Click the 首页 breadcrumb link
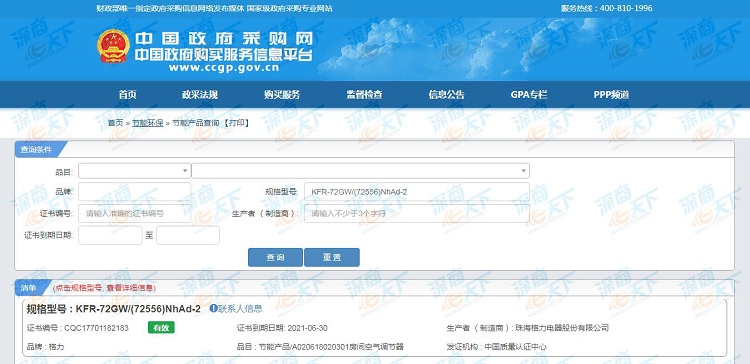This screenshot has width=750, height=364. [x=115, y=123]
